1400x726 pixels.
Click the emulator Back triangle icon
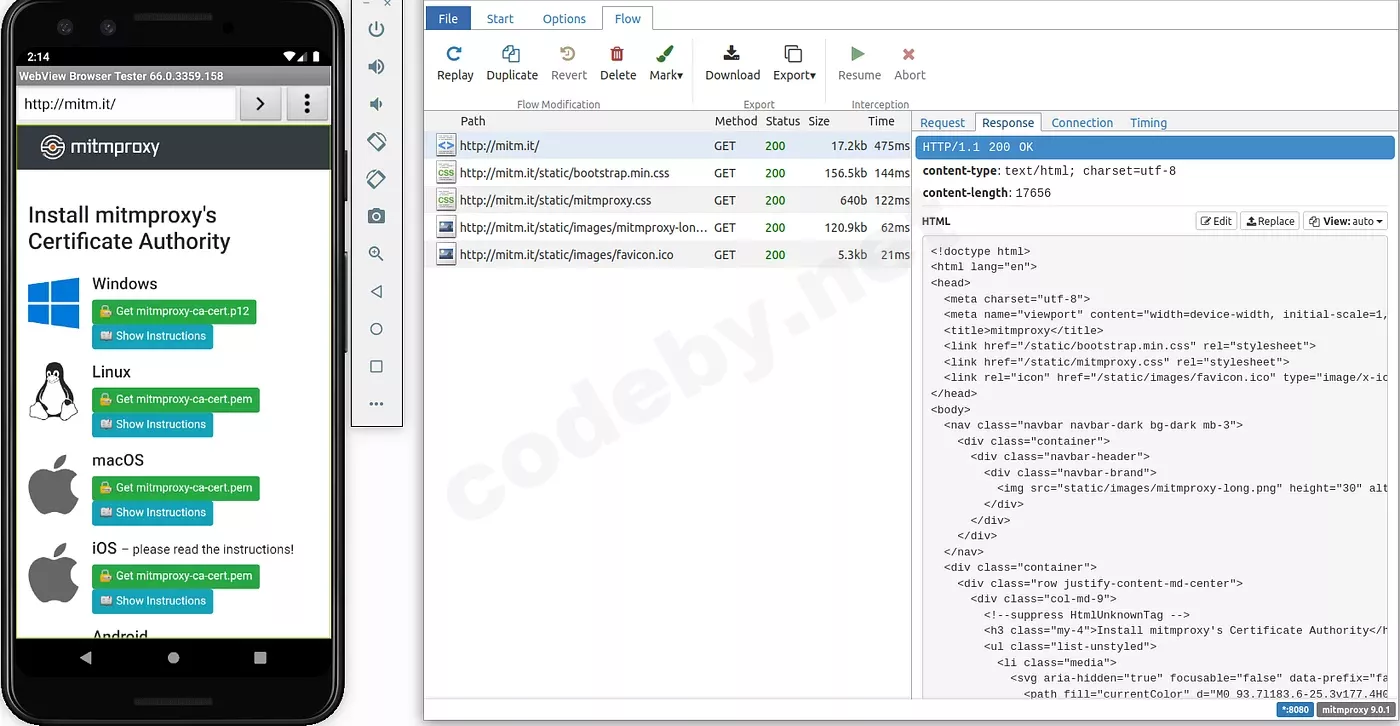click(376, 292)
